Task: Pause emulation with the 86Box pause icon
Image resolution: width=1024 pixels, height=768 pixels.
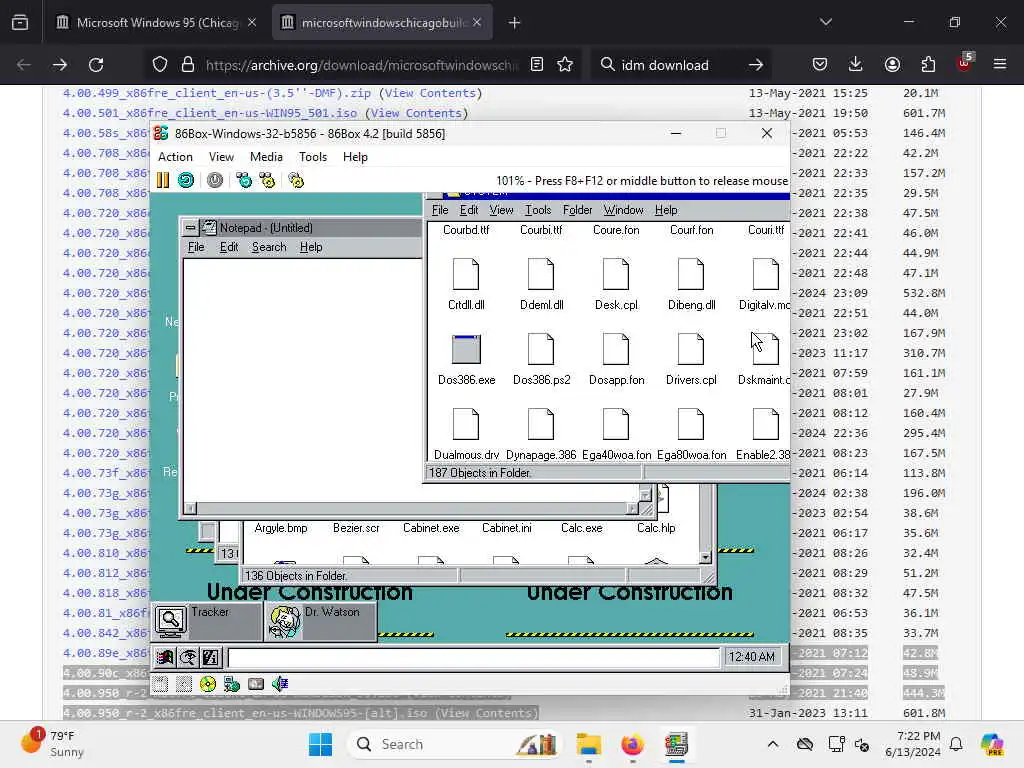Action: tap(163, 180)
